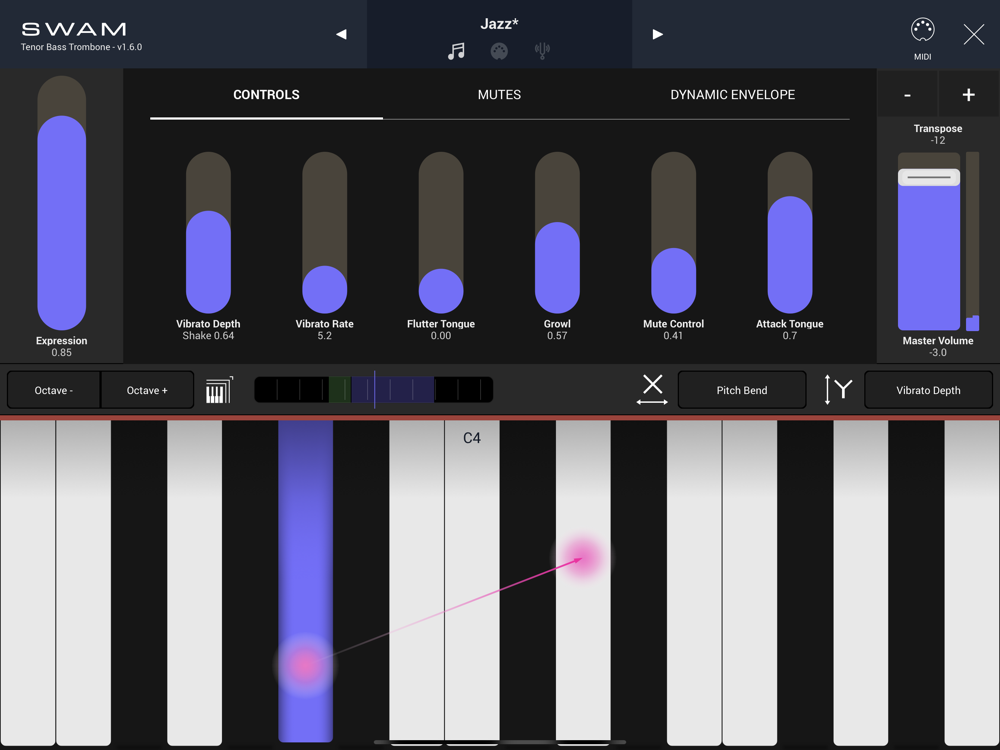Click the Octave + button

pos(147,390)
